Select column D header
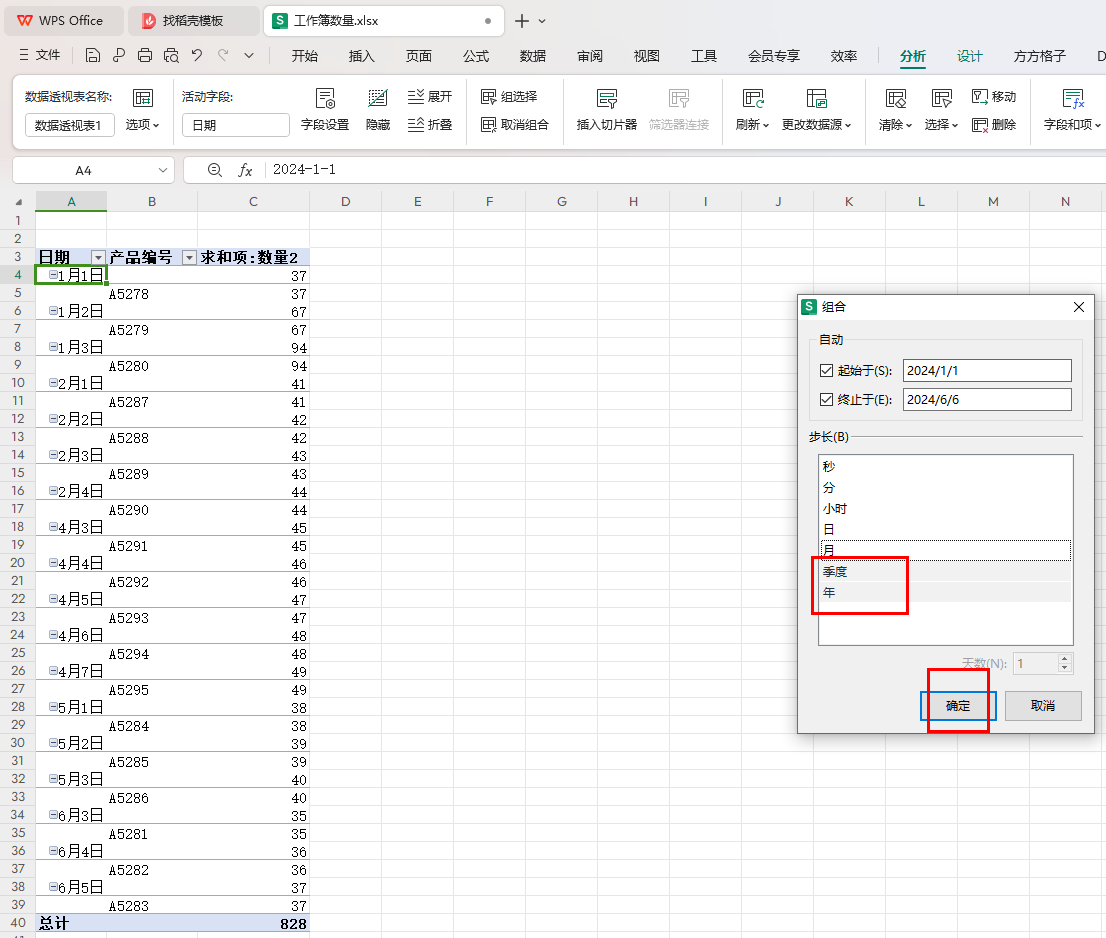Image resolution: width=1106 pixels, height=938 pixels. (346, 202)
